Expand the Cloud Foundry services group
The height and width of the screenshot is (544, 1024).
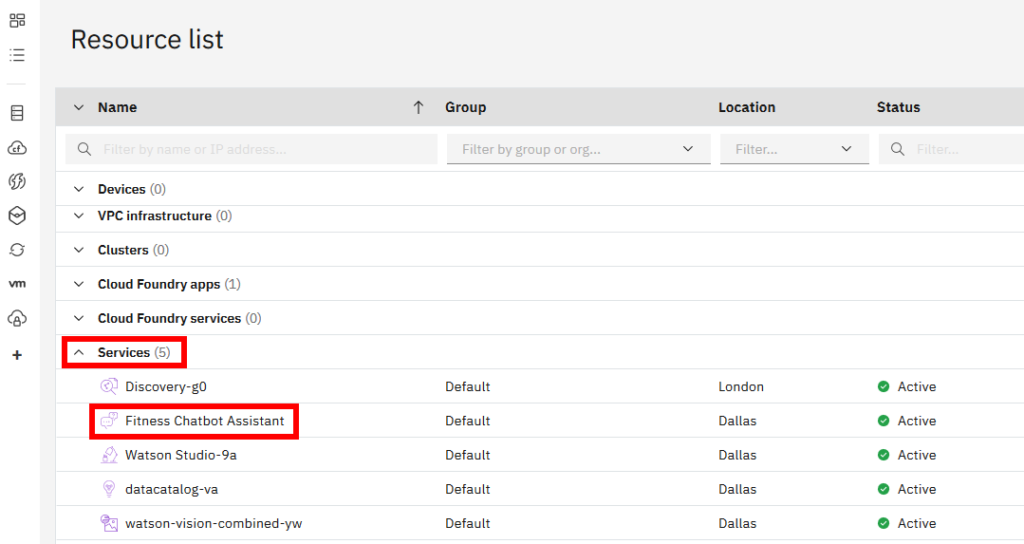[x=79, y=318]
